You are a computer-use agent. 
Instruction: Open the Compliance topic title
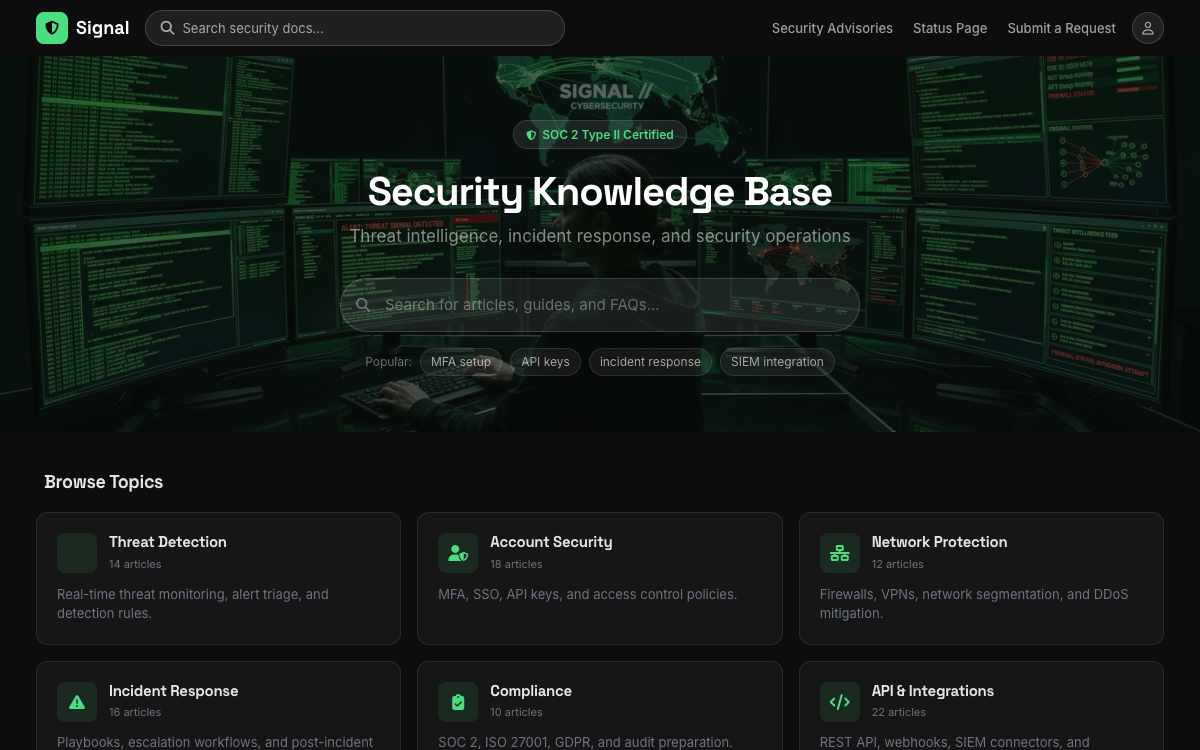[531, 691]
